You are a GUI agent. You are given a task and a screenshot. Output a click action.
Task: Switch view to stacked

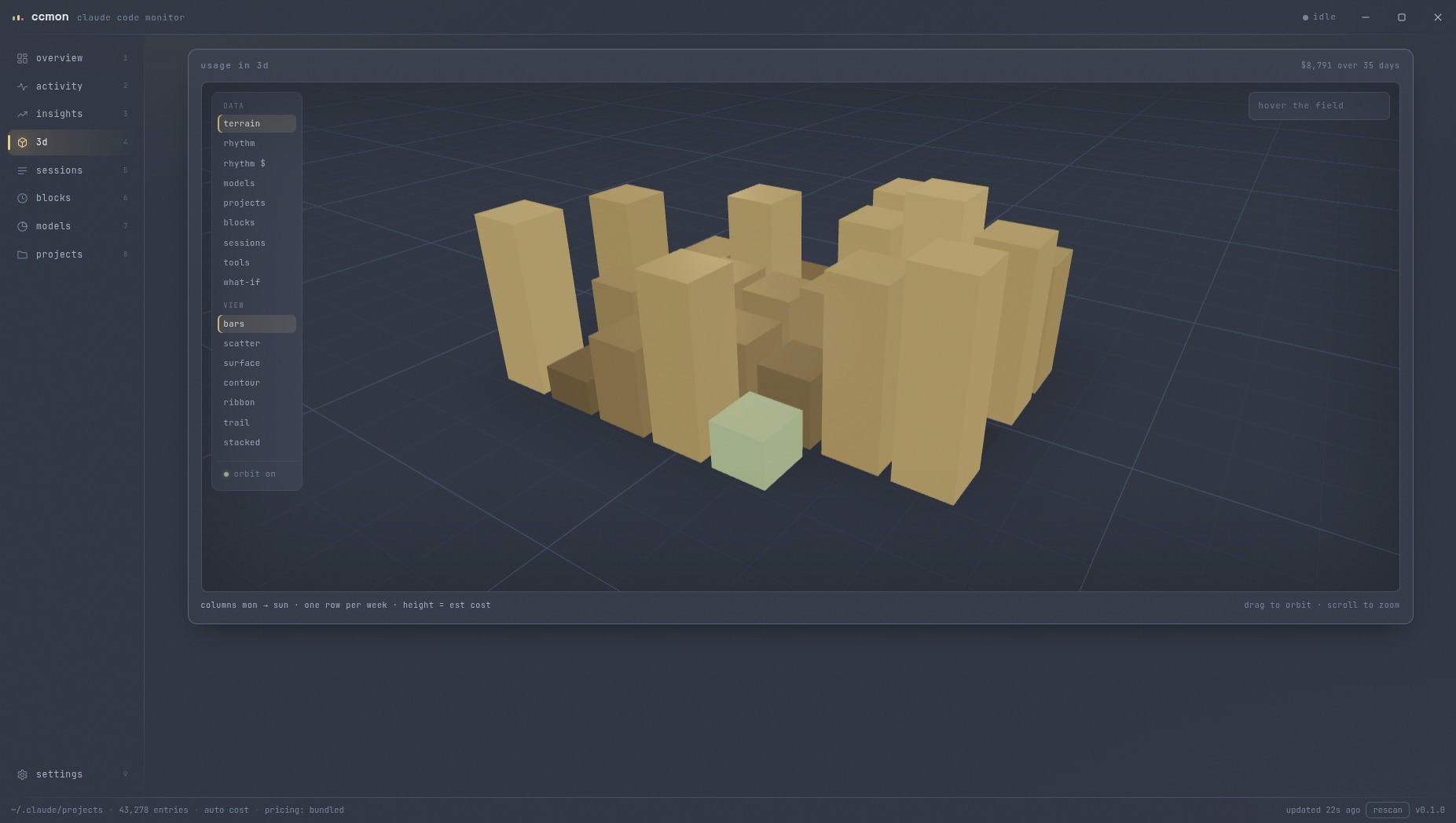tap(257, 442)
